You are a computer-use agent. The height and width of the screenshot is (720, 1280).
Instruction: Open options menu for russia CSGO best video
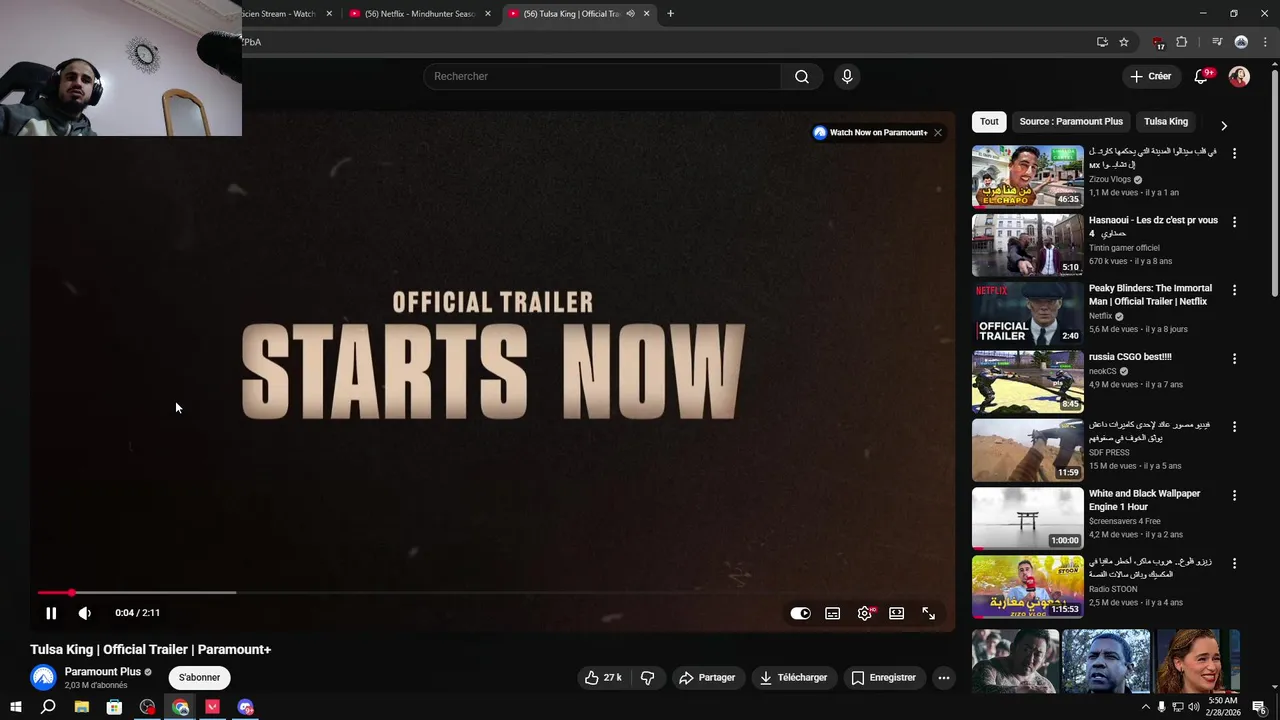[1234, 358]
